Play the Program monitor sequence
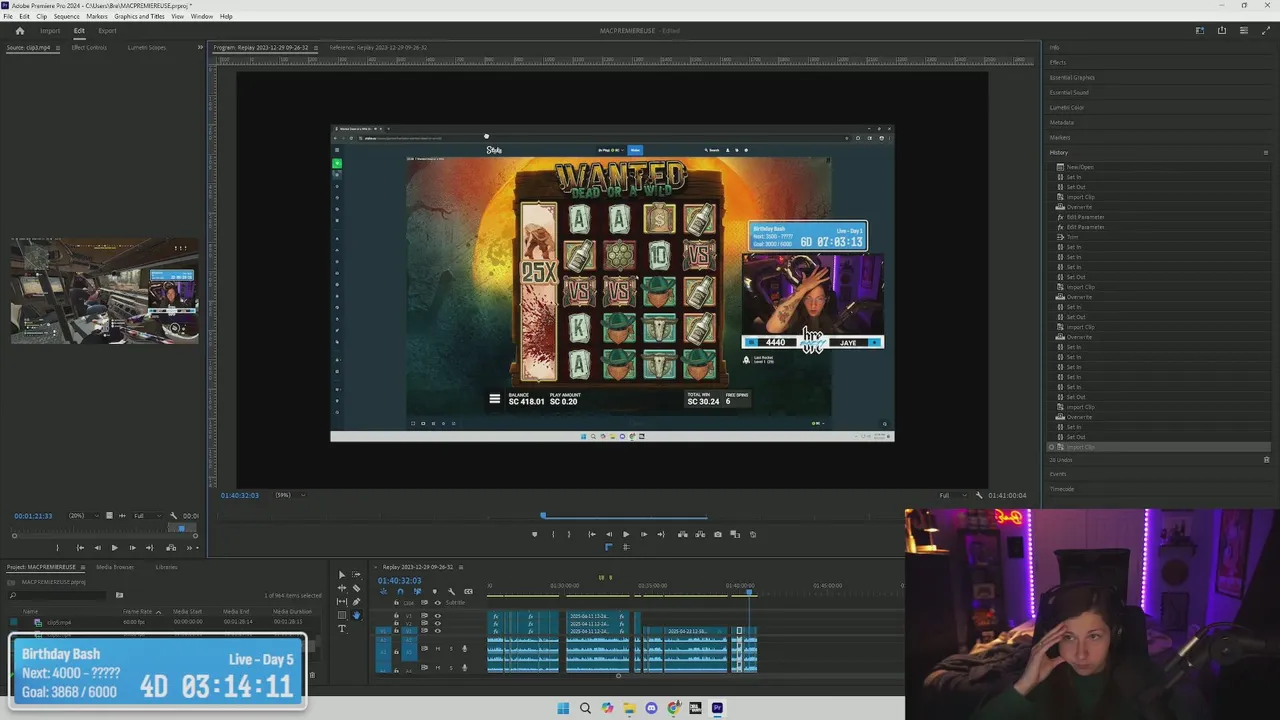 (626, 534)
